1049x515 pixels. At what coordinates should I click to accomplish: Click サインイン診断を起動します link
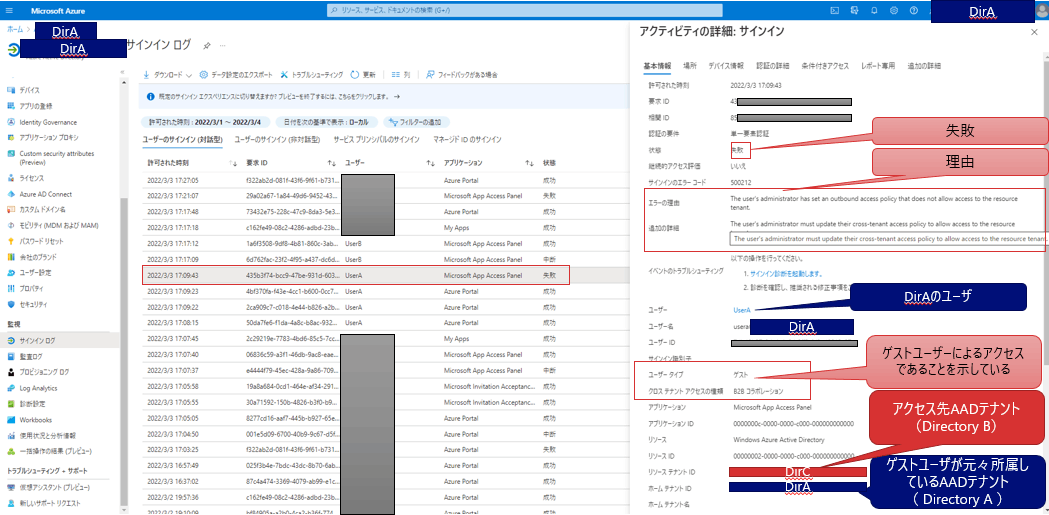pyautogui.click(x=786, y=274)
